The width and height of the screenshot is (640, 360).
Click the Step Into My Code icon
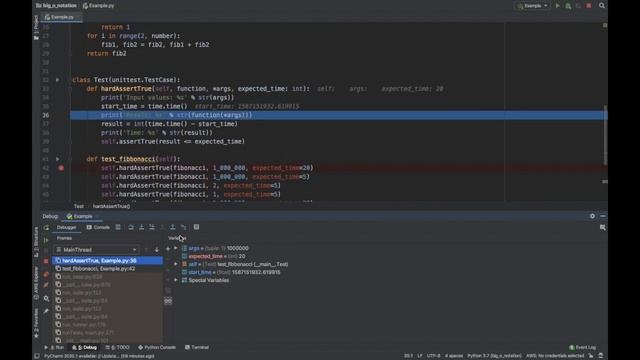(152, 227)
